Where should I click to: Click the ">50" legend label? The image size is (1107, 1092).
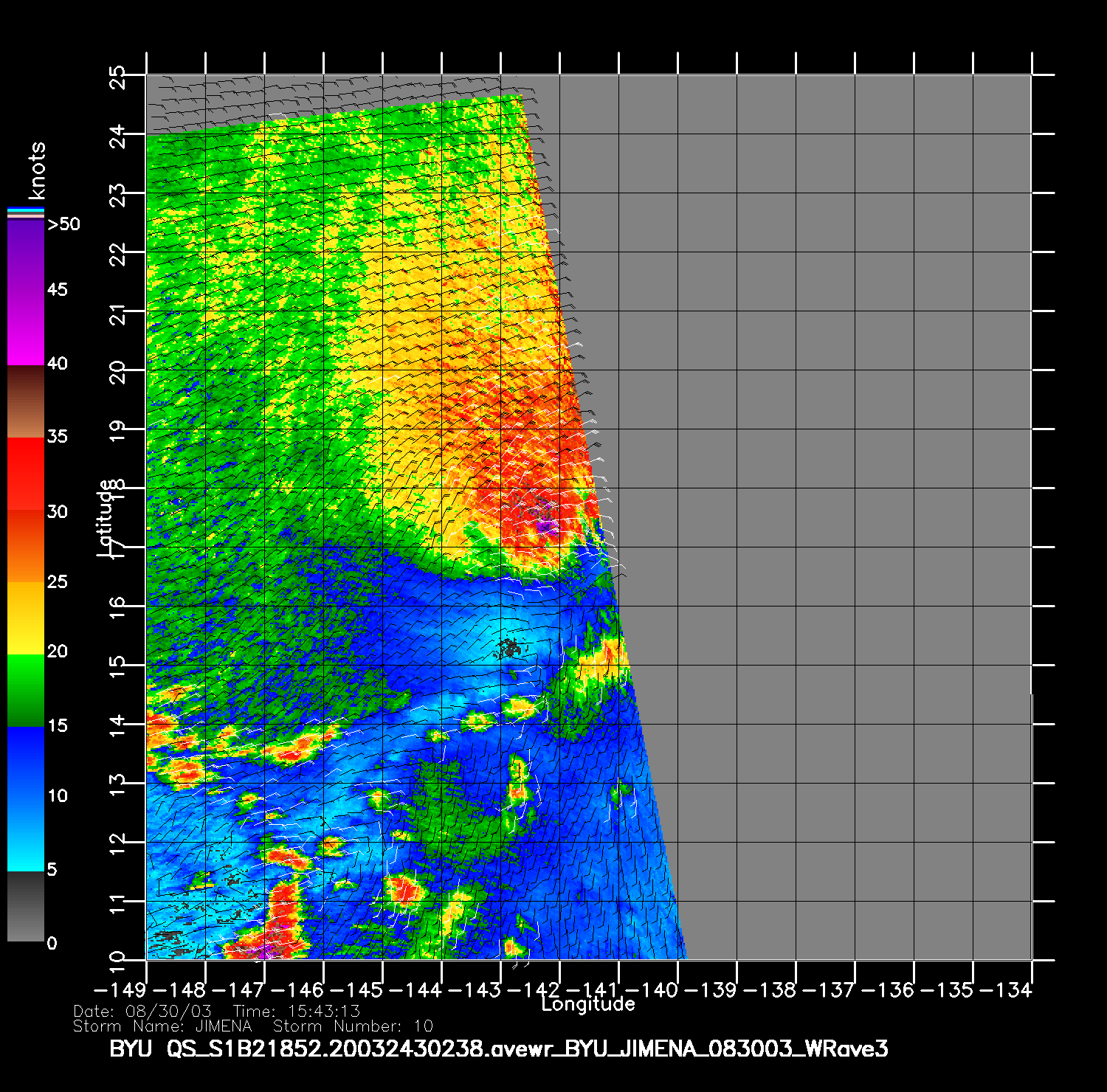(63, 224)
